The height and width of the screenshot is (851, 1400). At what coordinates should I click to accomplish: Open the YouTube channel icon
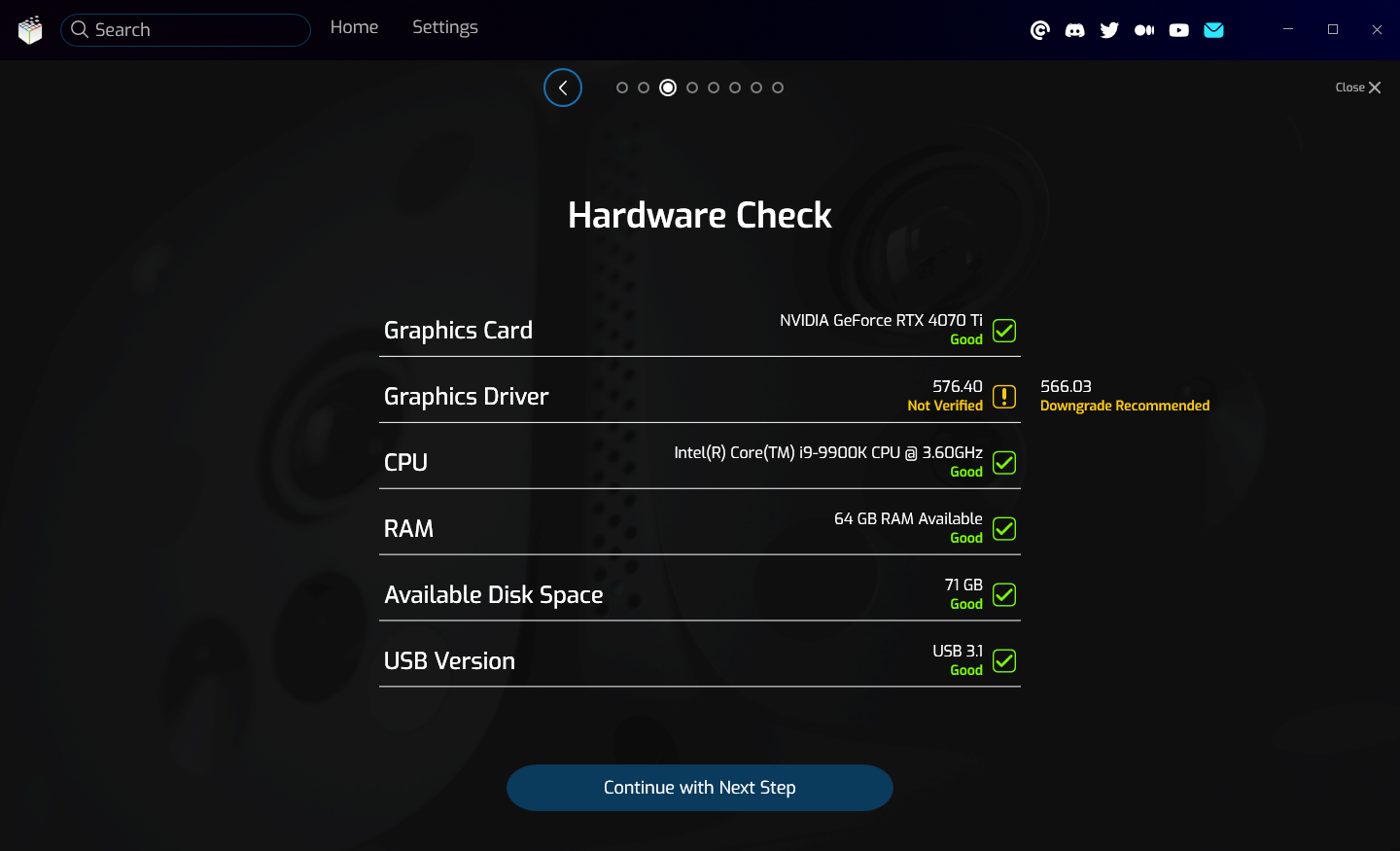(1179, 30)
